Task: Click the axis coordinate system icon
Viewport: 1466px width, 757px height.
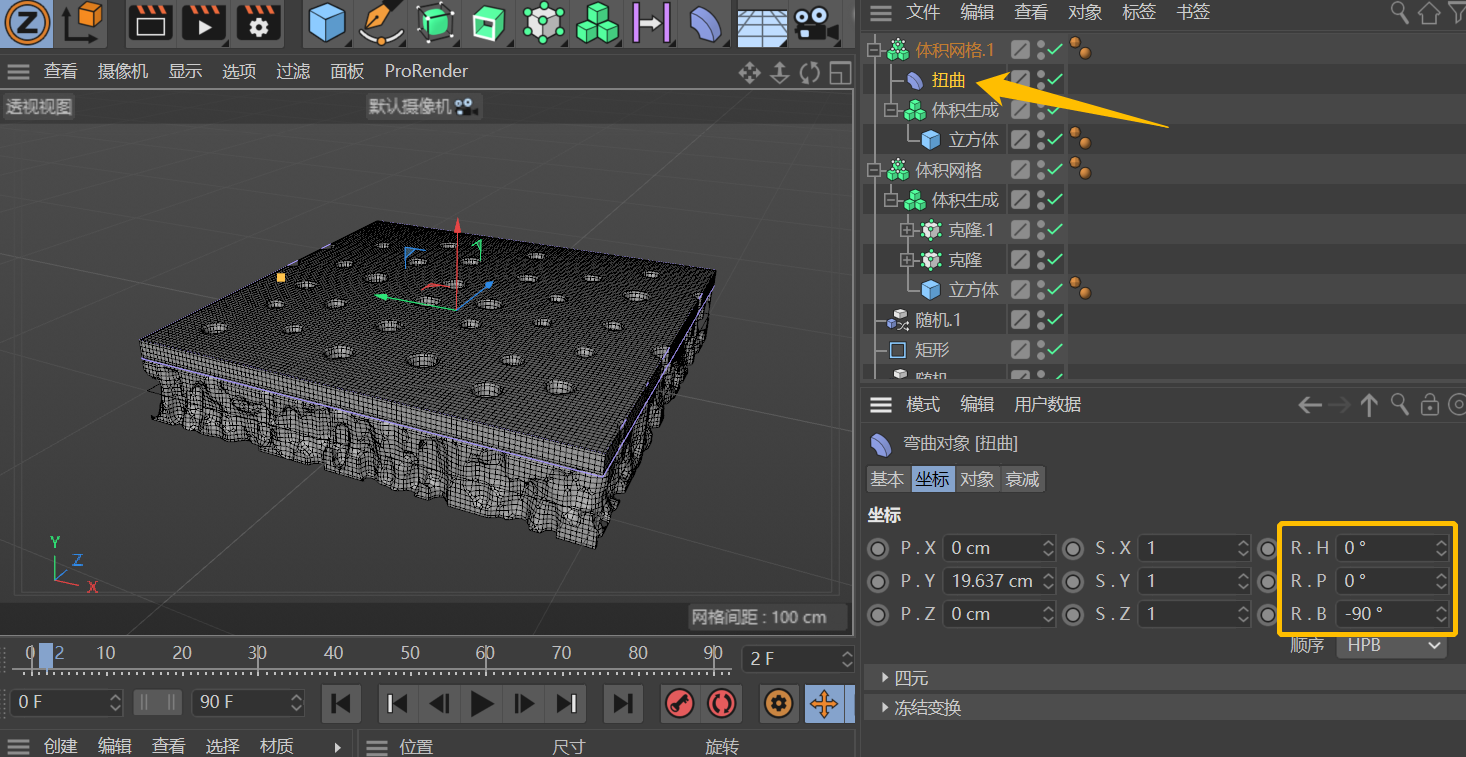Action: [x=82, y=22]
